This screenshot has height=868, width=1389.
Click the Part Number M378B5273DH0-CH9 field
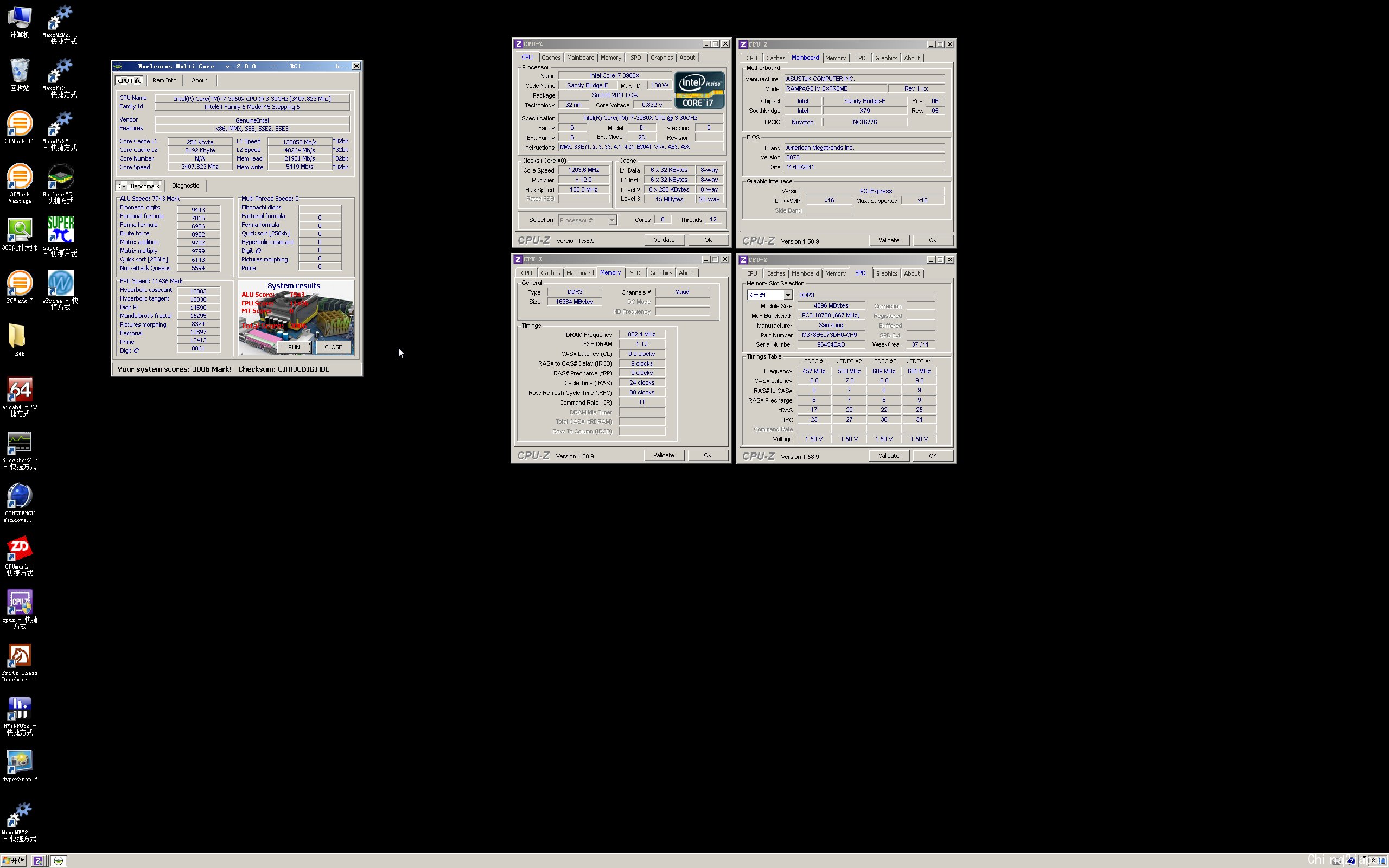coord(831,335)
